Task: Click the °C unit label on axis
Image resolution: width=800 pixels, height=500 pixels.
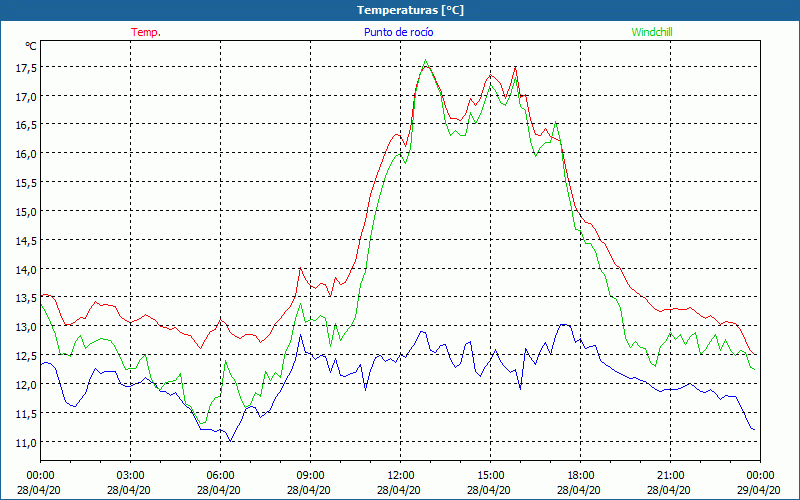Action: tap(31, 46)
